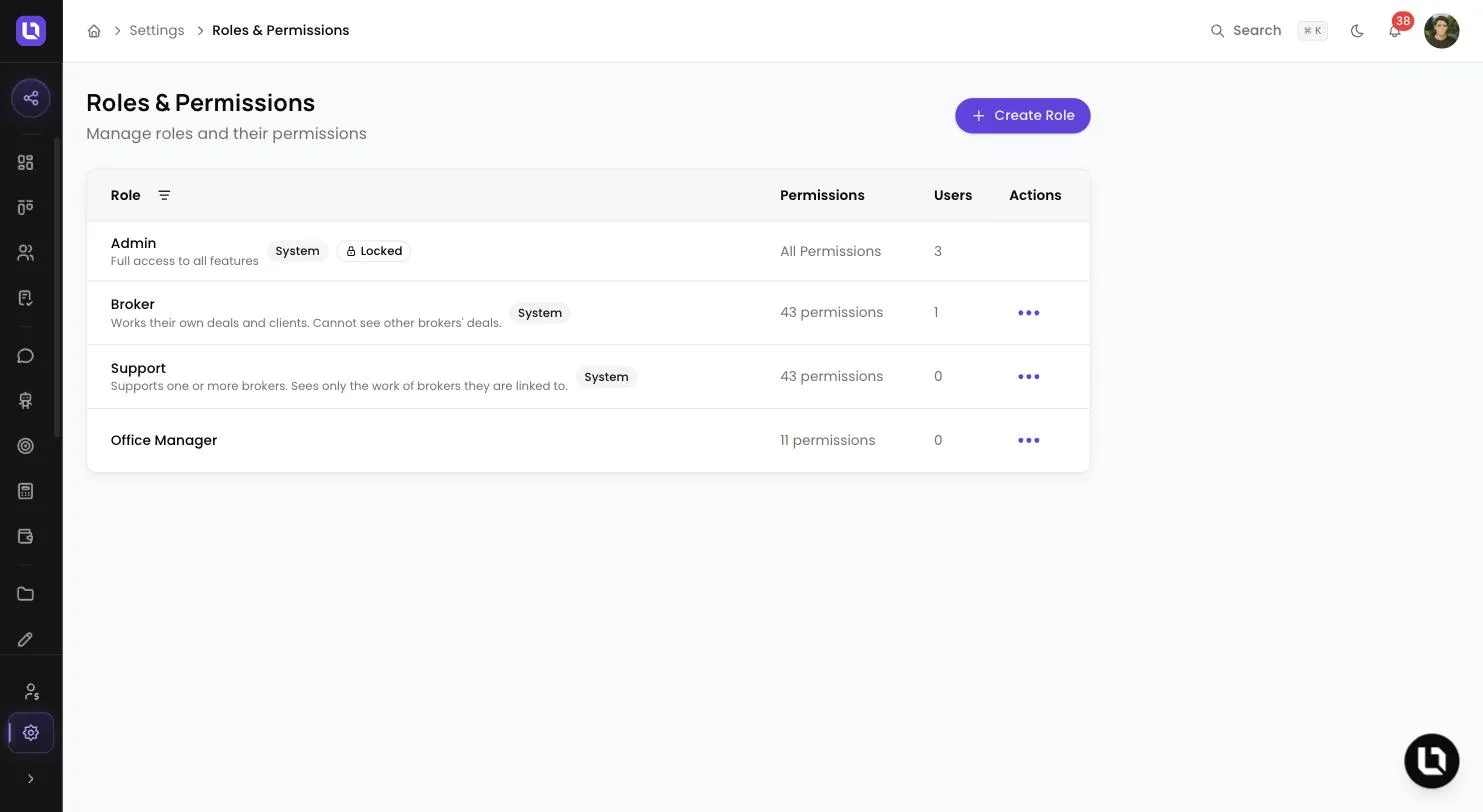Open the share/network icon at sidebar top
This screenshot has height=812, width=1483.
(x=31, y=98)
